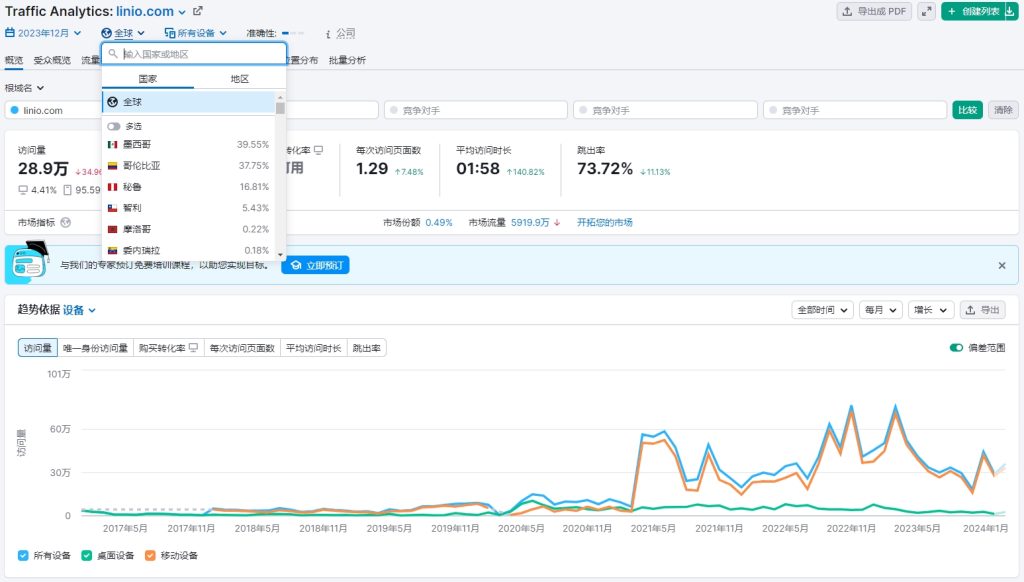Click the country list scroll-down arrow
This screenshot has width=1024, height=582.
pos(280,255)
